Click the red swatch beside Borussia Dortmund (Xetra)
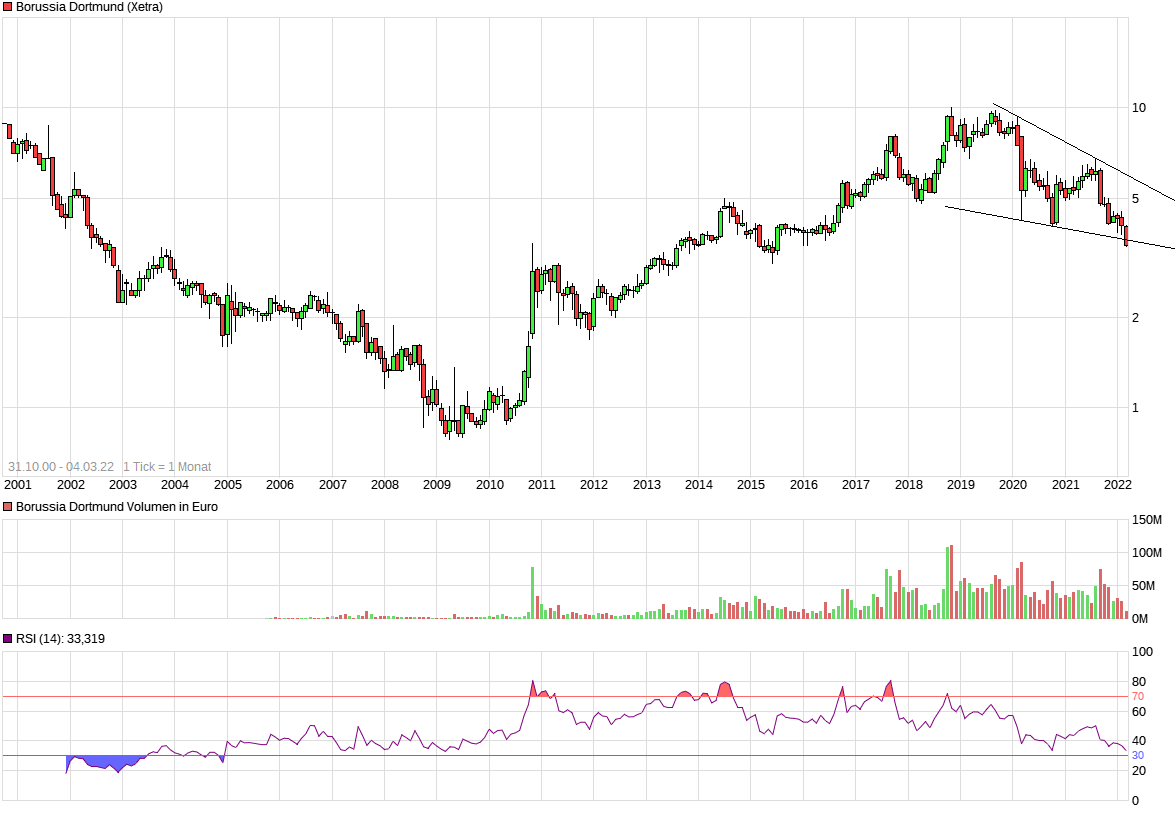The width and height of the screenshot is (1175, 815). pyautogui.click(x=9, y=7)
